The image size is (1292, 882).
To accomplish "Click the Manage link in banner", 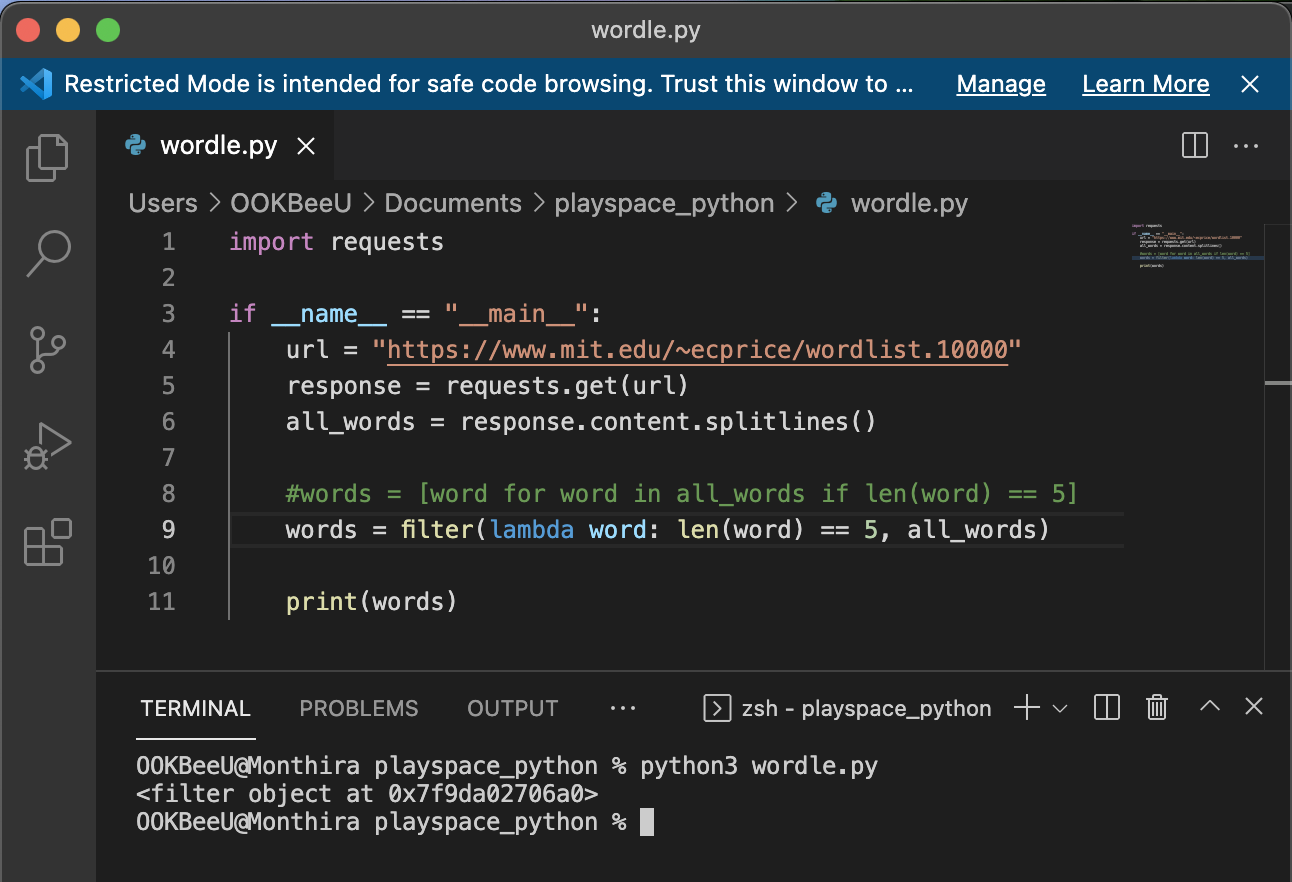I will [x=1000, y=84].
